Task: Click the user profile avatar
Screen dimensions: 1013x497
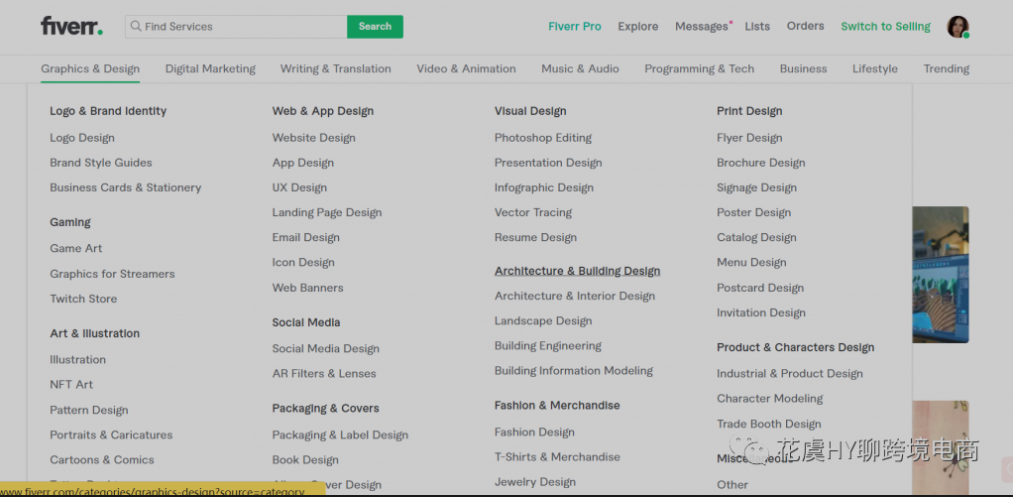Action: (x=957, y=27)
